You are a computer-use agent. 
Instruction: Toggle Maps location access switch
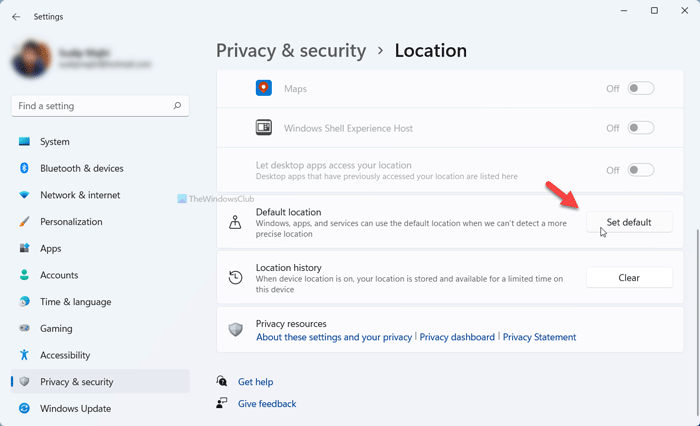point(640,88)
